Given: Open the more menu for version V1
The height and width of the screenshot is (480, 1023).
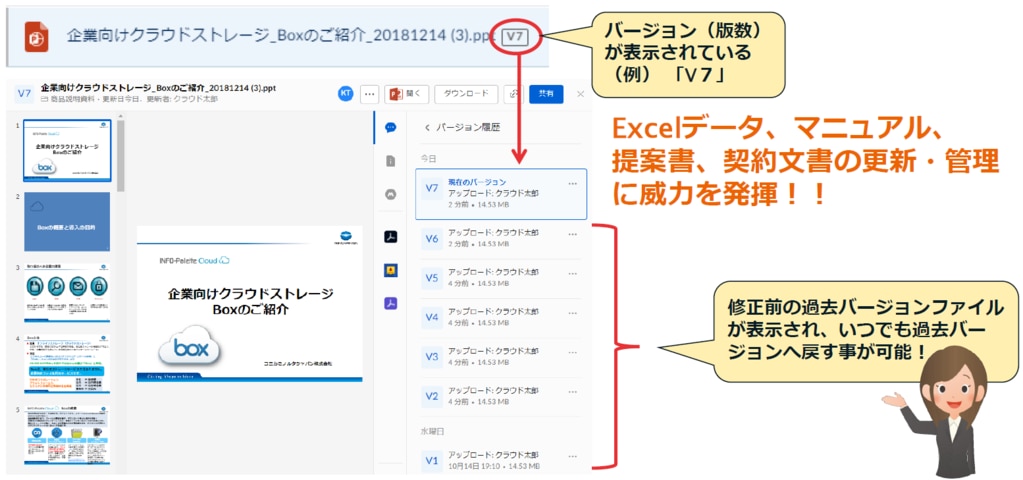Looking at the screenshot, I should point(572,455).
